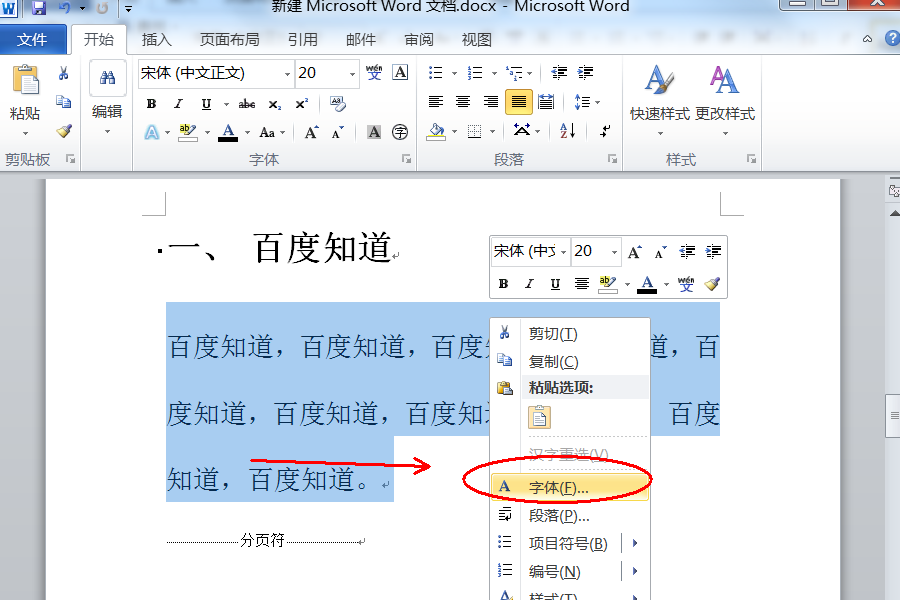900x600 pixels.
Task: Open the Editing binoculars button
Action: click(x=107, y=78)
